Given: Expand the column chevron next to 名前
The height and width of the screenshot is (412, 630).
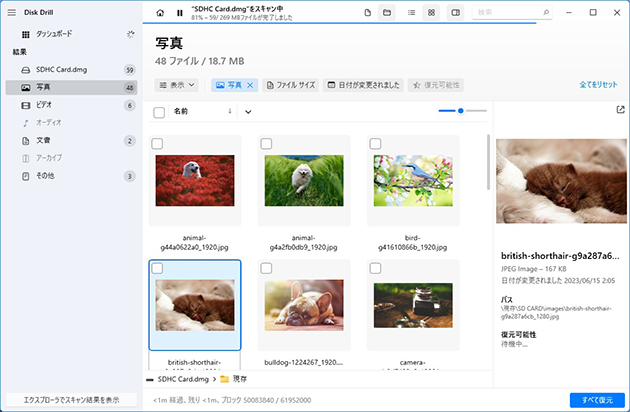Looking at the screenshot, I should tap(248, 112).
